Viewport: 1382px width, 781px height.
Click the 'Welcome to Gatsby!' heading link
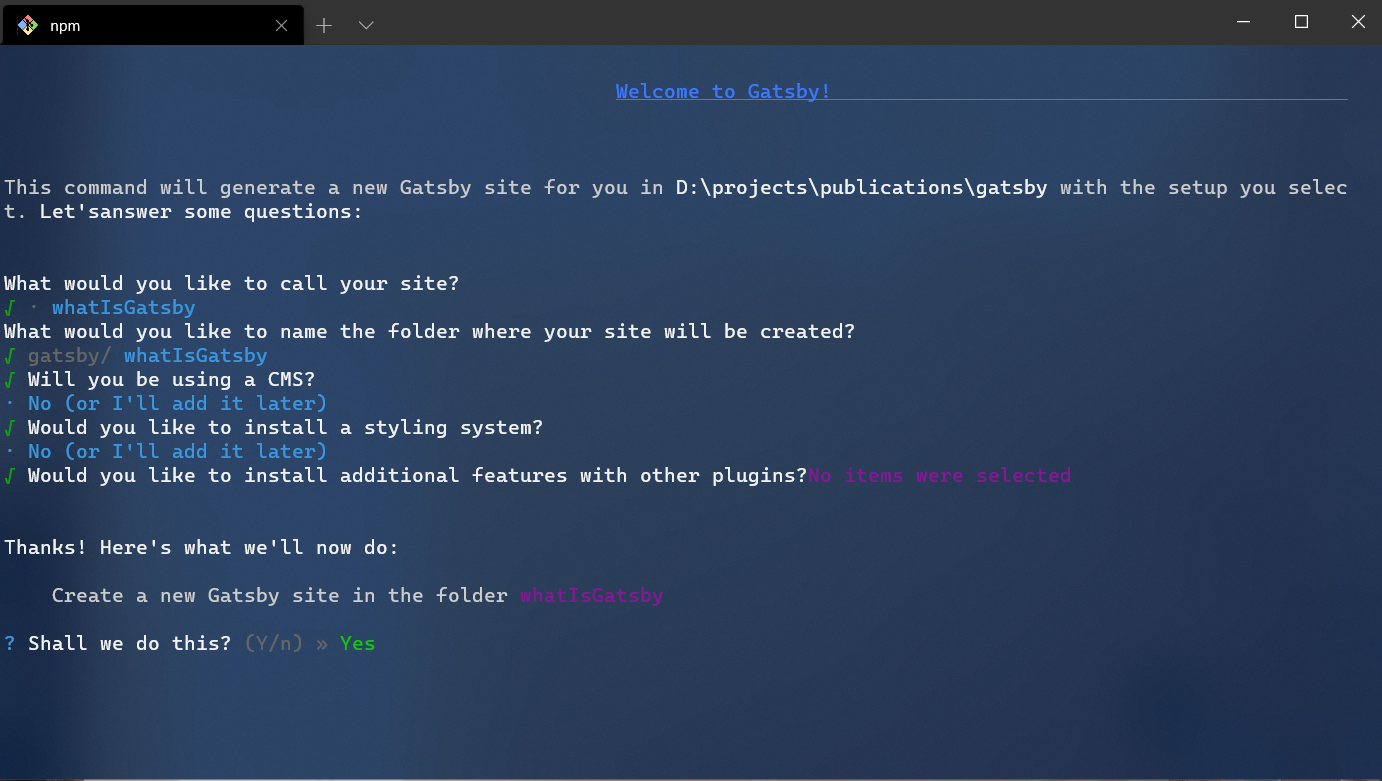tap(723, 92)
